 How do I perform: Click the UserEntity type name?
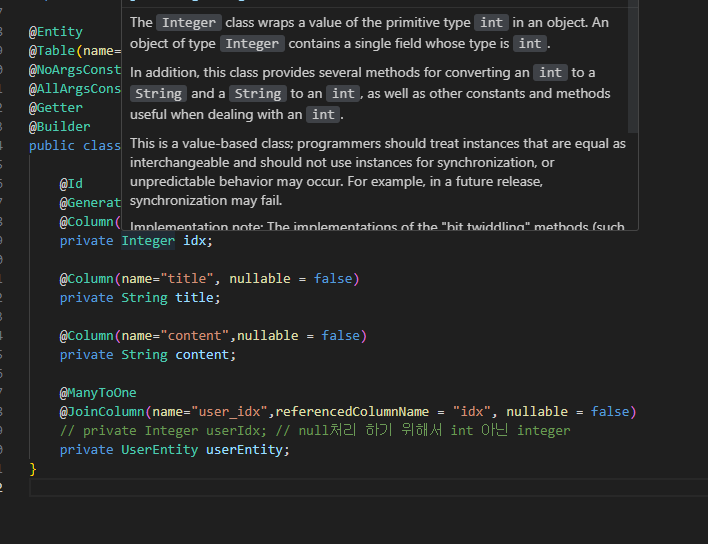pyautogui.click(x=159, y=449)
